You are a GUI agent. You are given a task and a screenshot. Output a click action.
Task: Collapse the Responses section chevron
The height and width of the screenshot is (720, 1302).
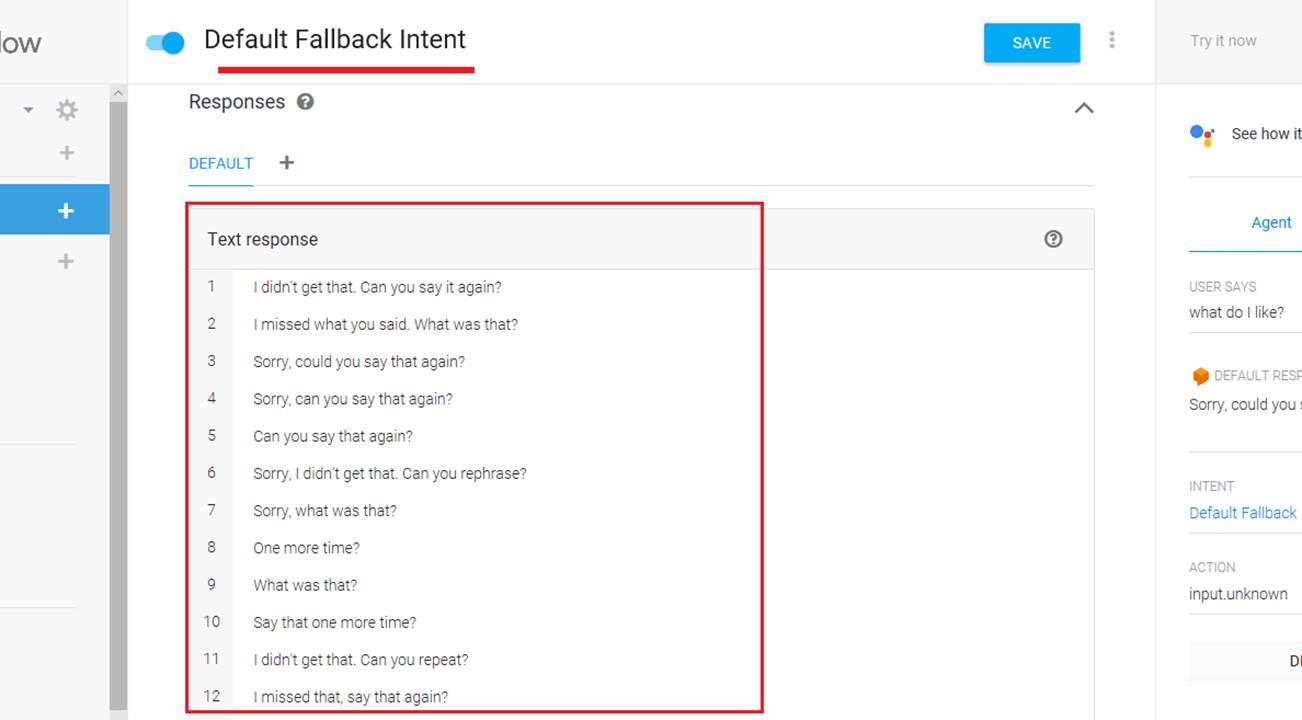coord(1083,108)
